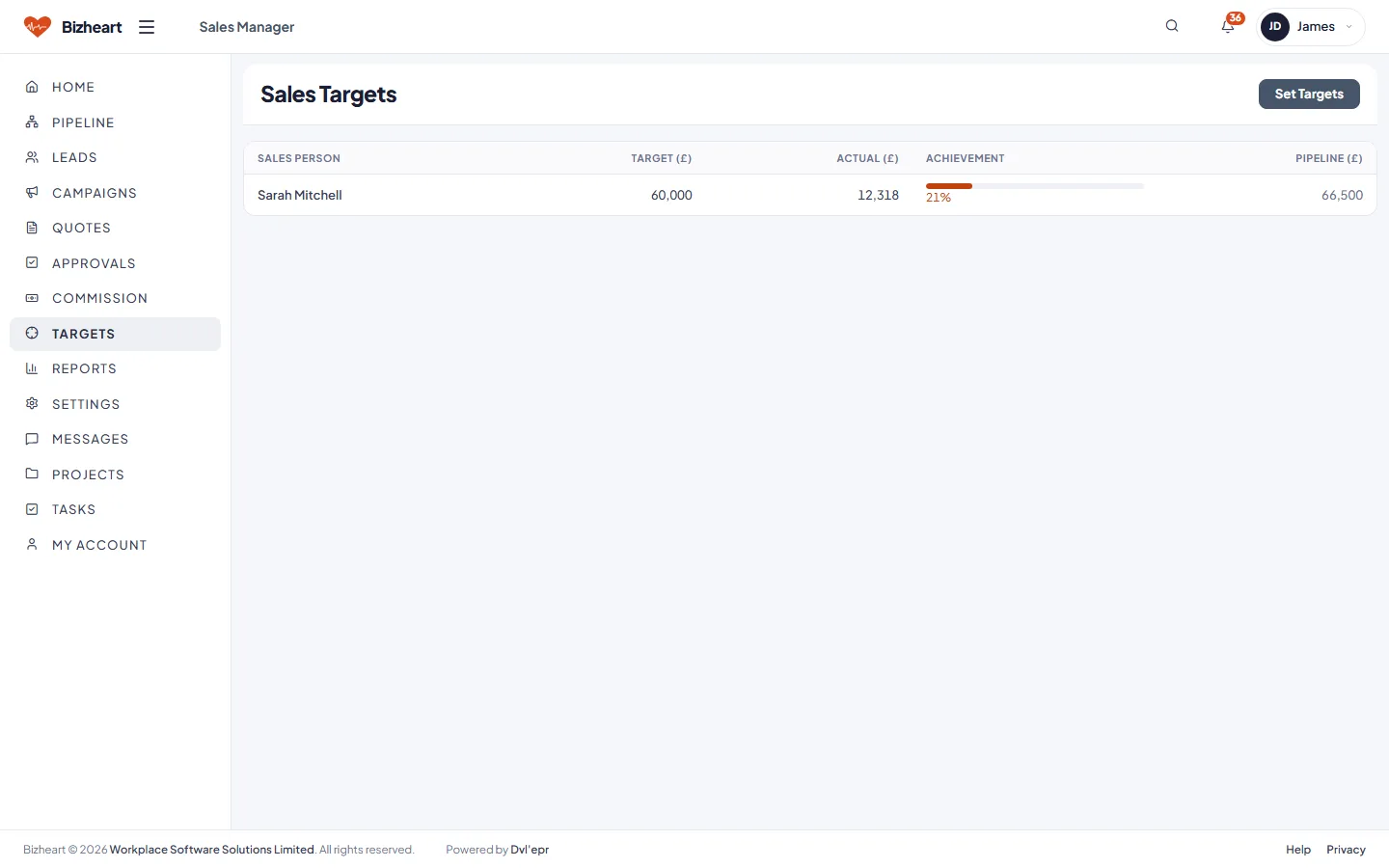Open CAMPAIGNS from the sidebar

tap(116, 193)
